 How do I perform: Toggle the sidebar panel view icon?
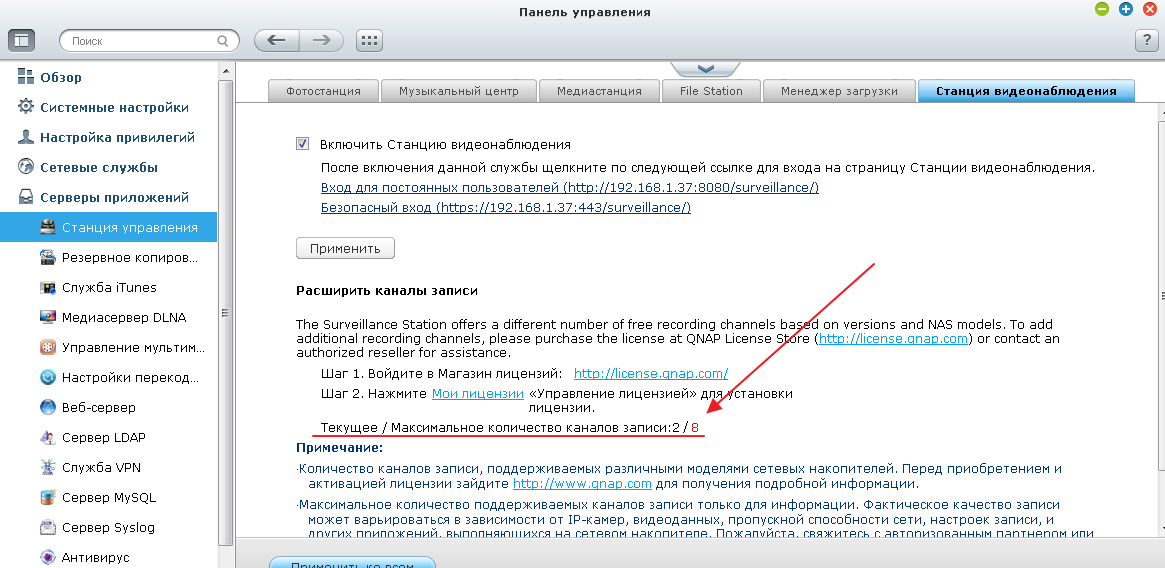click(x=22, y=40)
